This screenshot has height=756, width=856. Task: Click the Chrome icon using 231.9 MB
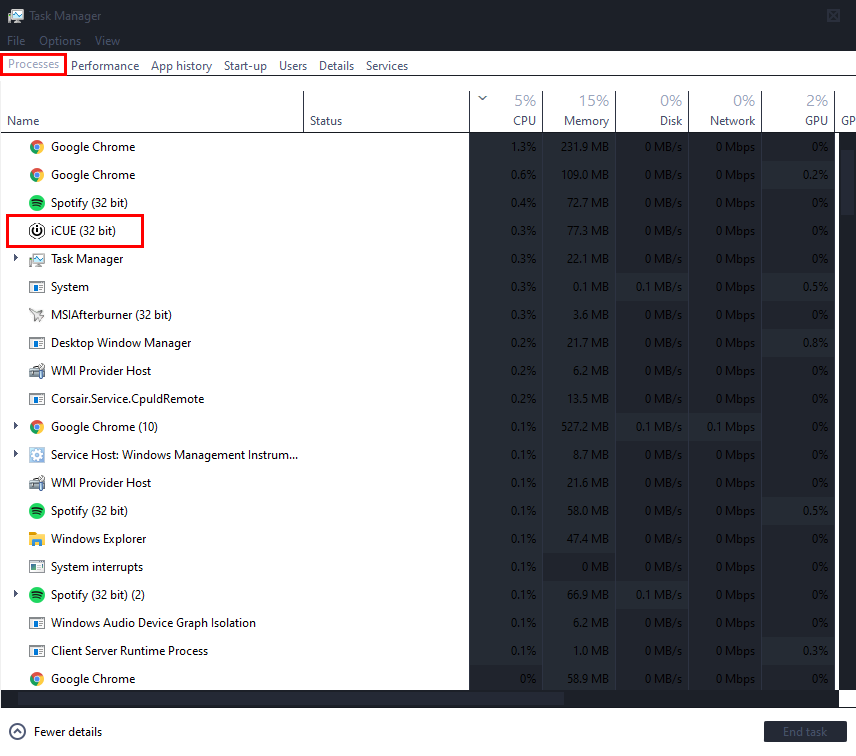(x=37, y=147)
